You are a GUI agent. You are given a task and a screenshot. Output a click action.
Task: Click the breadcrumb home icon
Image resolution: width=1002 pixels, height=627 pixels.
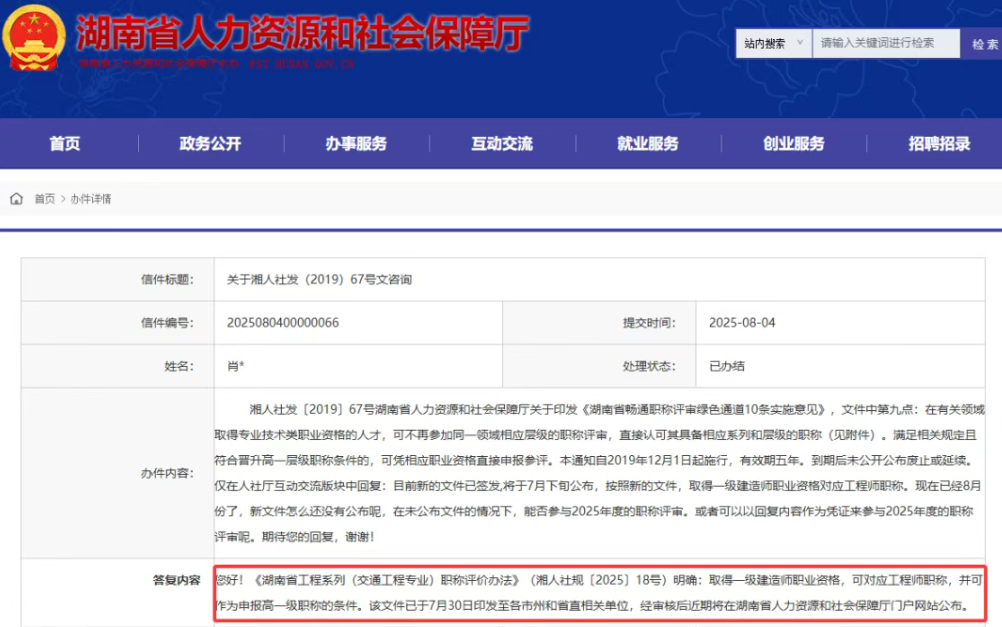click(17, 199)
